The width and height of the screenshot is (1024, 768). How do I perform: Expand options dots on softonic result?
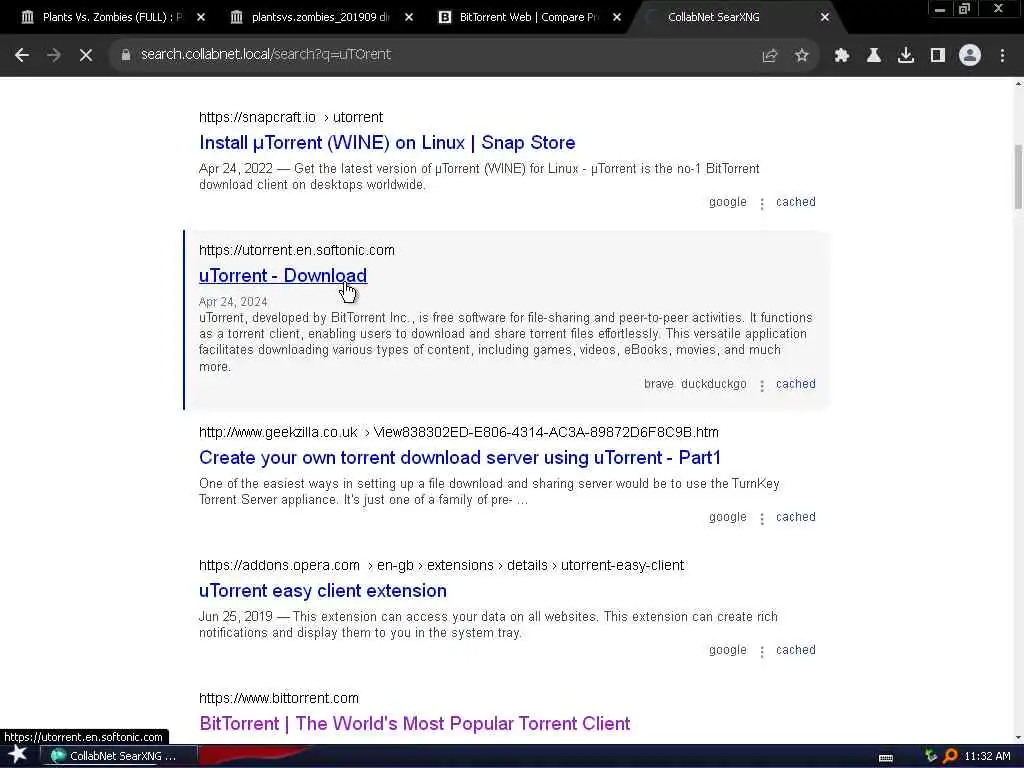[761, 386]
